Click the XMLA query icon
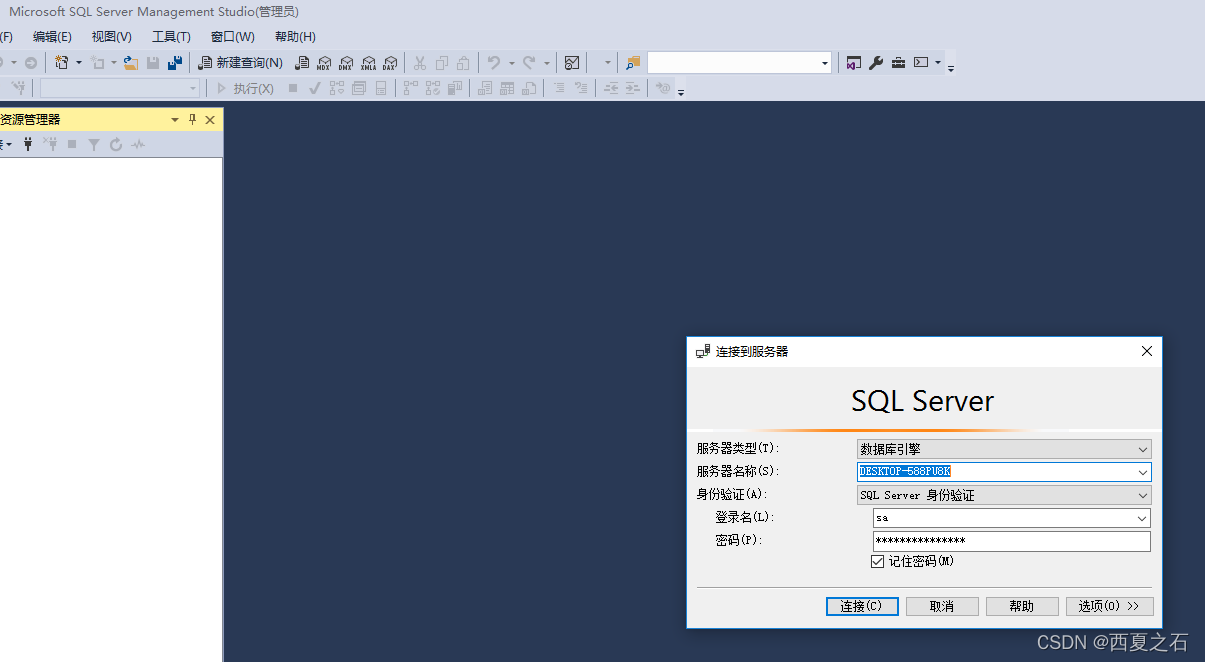Viewport: 1205px width, 662px height. point(368,62)
